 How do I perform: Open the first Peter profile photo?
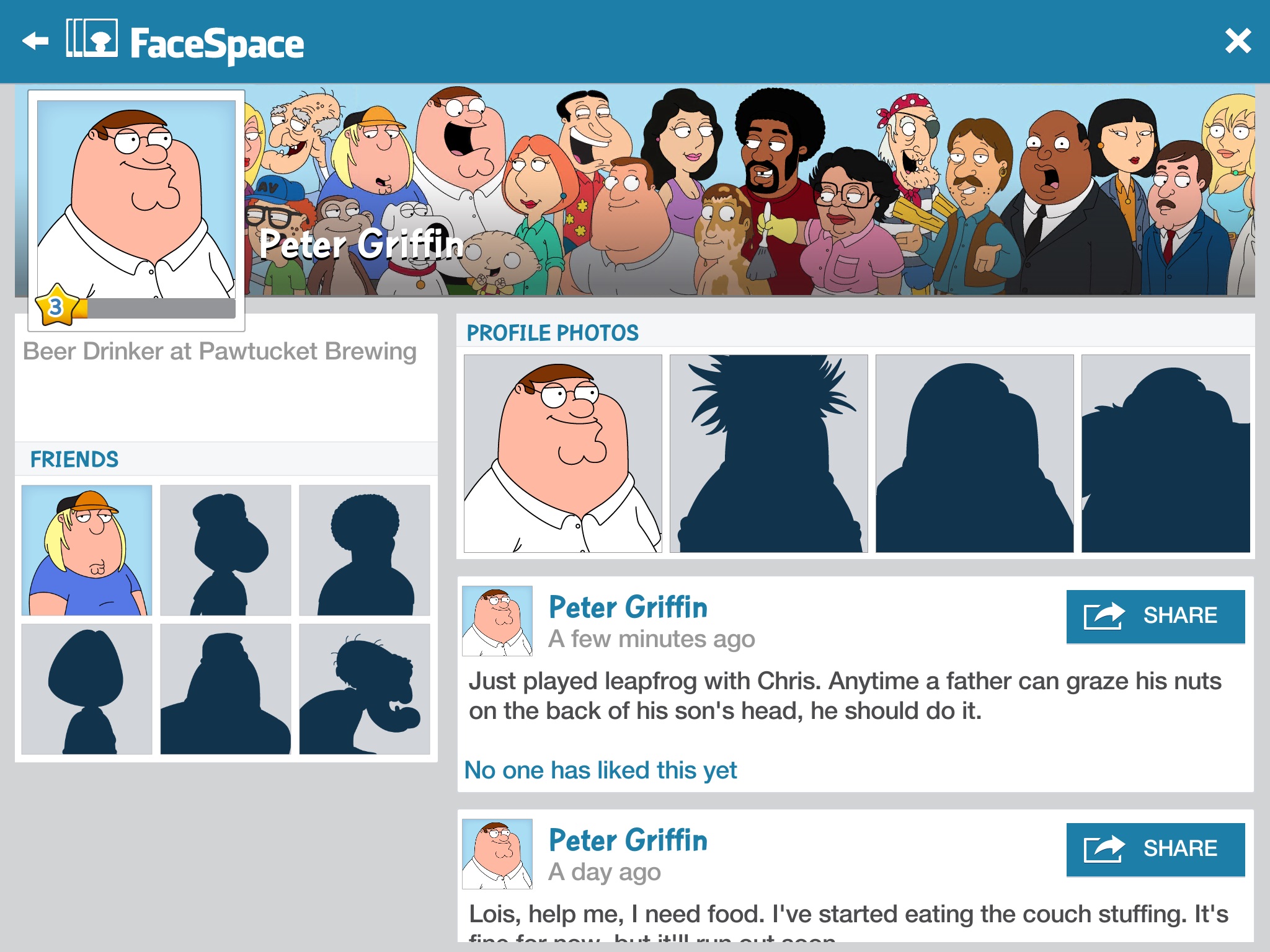563,454
